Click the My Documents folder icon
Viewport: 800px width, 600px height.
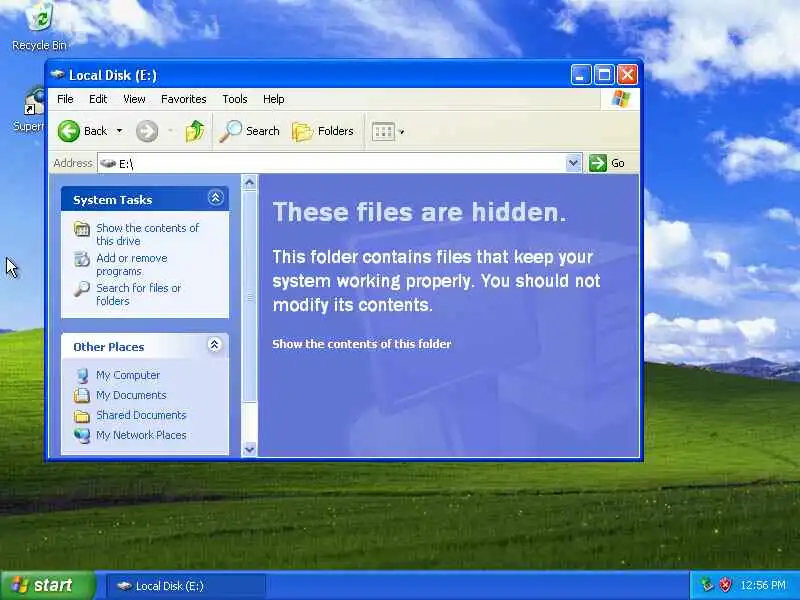click(82, 395)
